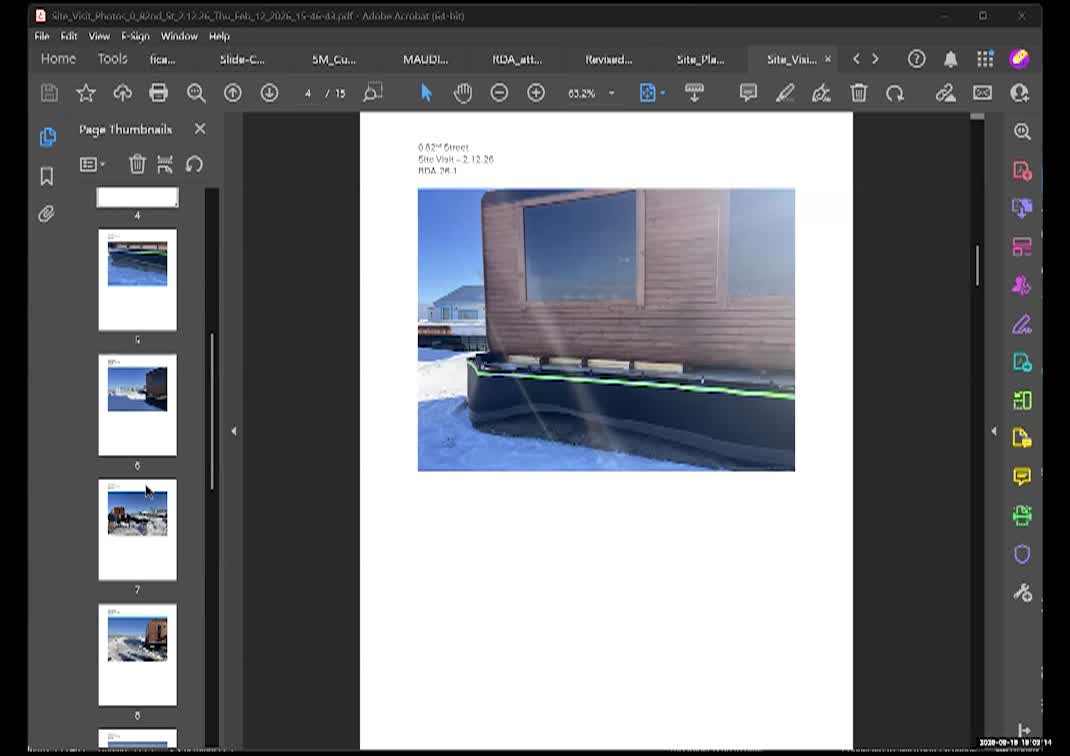Screen dimensions: 1070x756
Task: Open the Help question mark icon
Action: coord(916,59)
